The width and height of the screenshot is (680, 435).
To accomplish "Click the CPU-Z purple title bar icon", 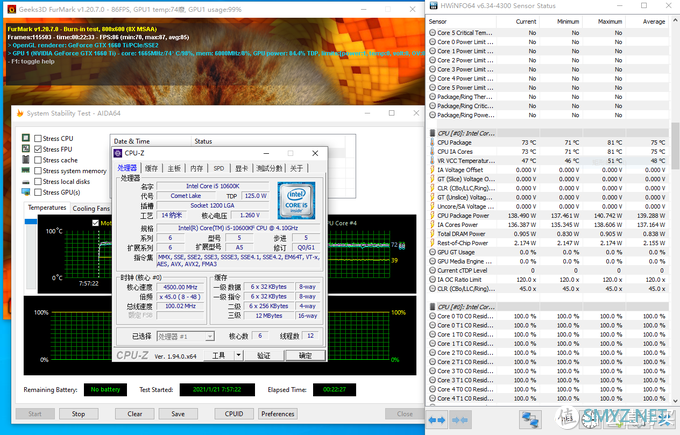I will pyautogui.click(x=118, y=153).
